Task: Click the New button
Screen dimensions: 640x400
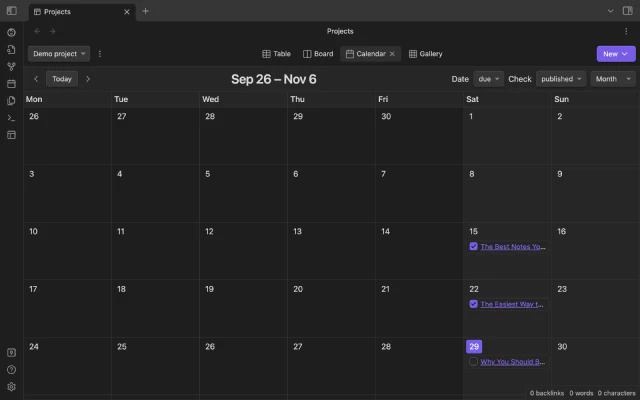Action: (615, 54)
